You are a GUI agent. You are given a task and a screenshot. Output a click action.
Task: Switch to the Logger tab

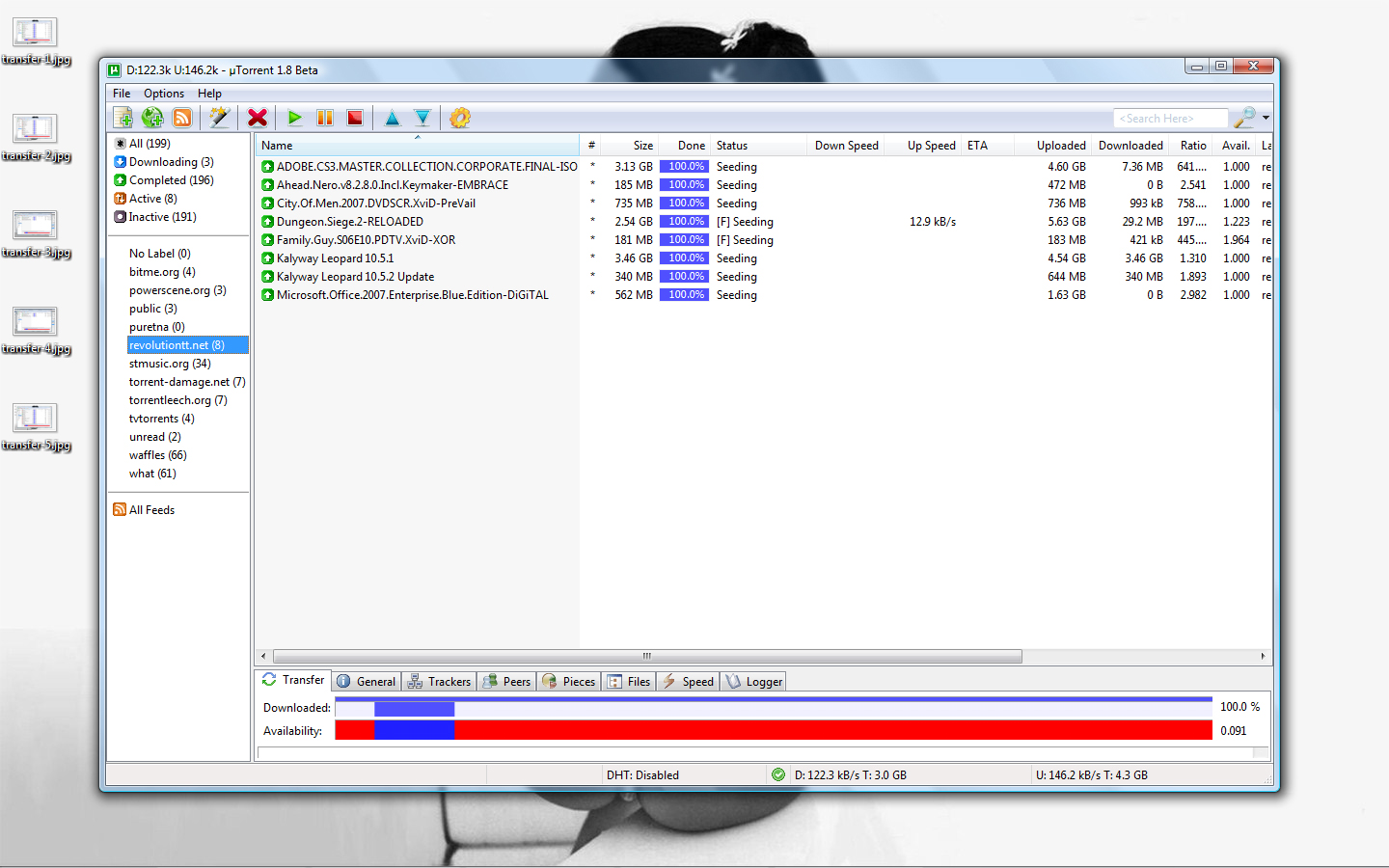(x=754, y=682)
